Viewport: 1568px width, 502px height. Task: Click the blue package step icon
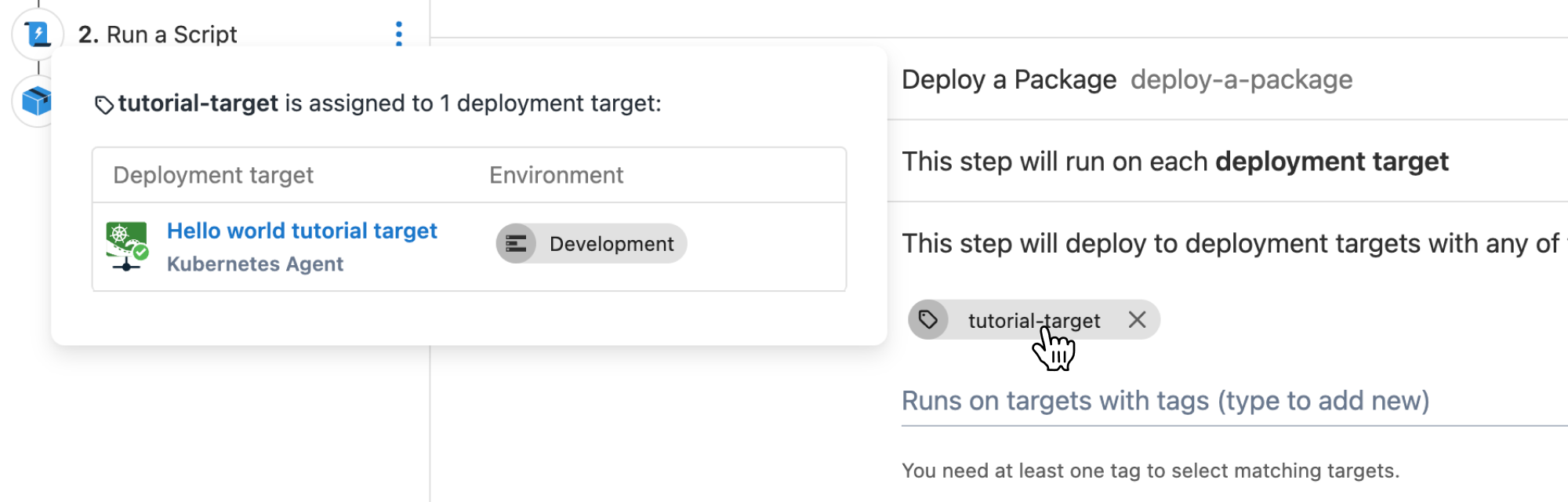(x=36, y=100)
